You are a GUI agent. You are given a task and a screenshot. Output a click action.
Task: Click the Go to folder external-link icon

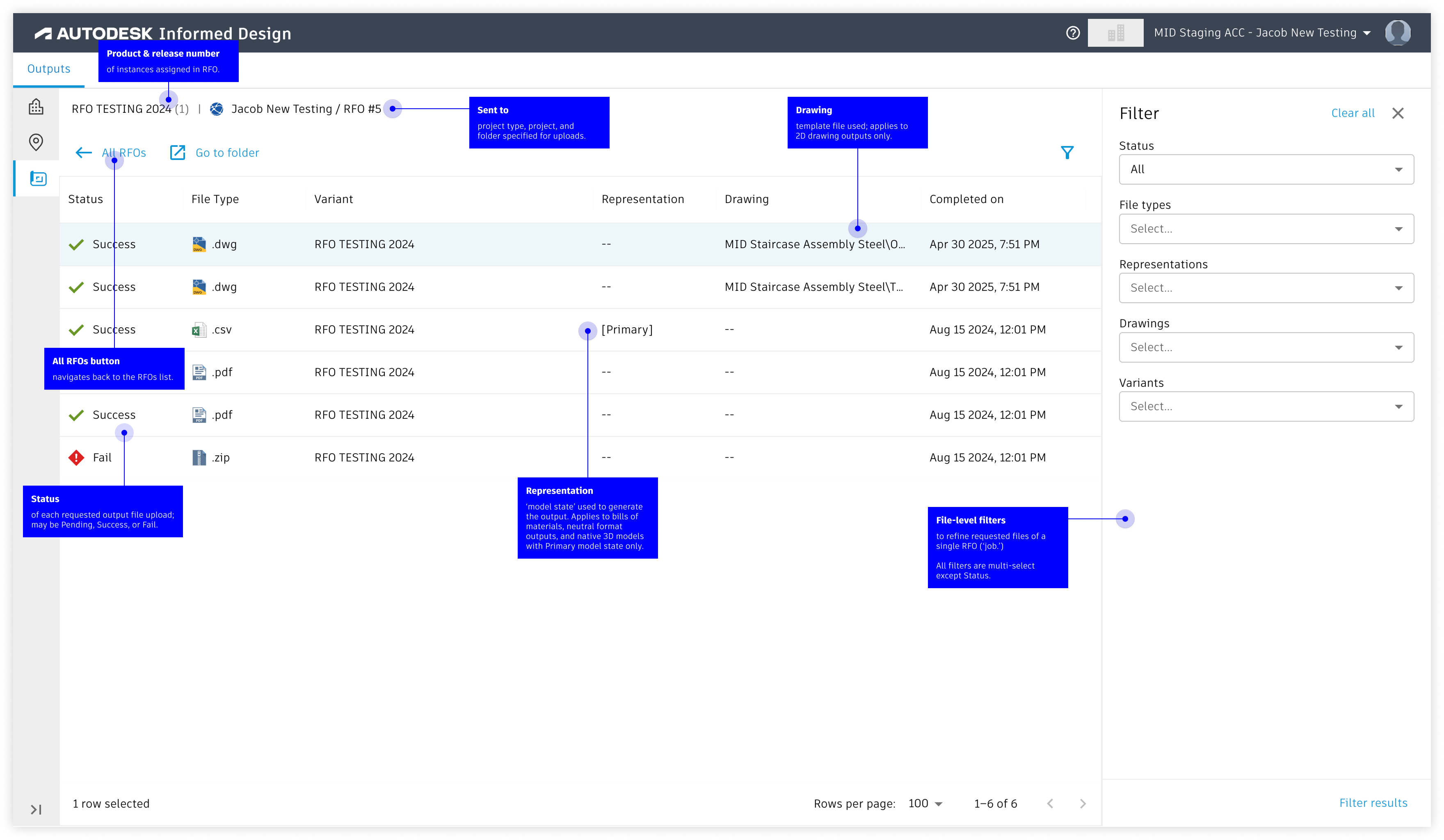[x=178, y=153]
